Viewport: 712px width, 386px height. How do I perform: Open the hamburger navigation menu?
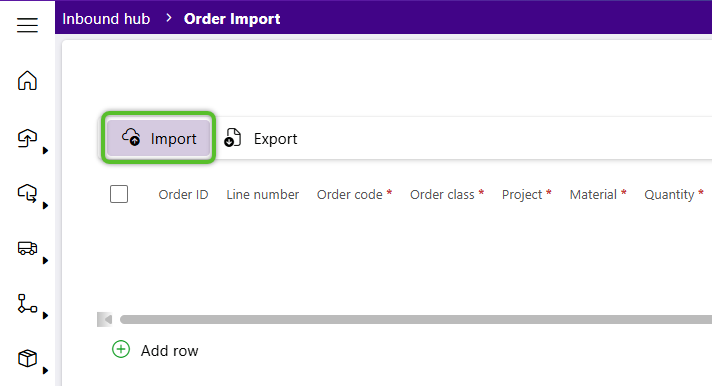[27, 25]
